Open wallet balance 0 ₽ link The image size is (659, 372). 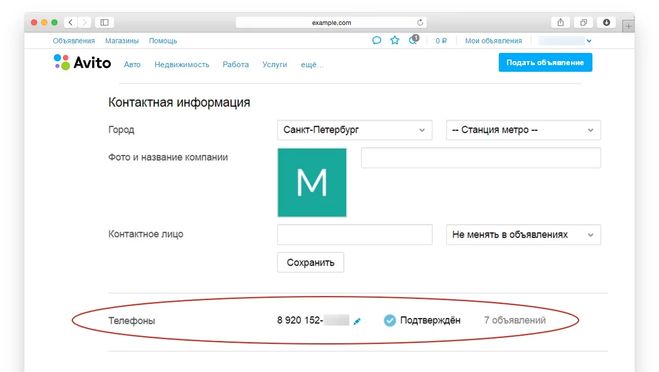tap(441, 41)
